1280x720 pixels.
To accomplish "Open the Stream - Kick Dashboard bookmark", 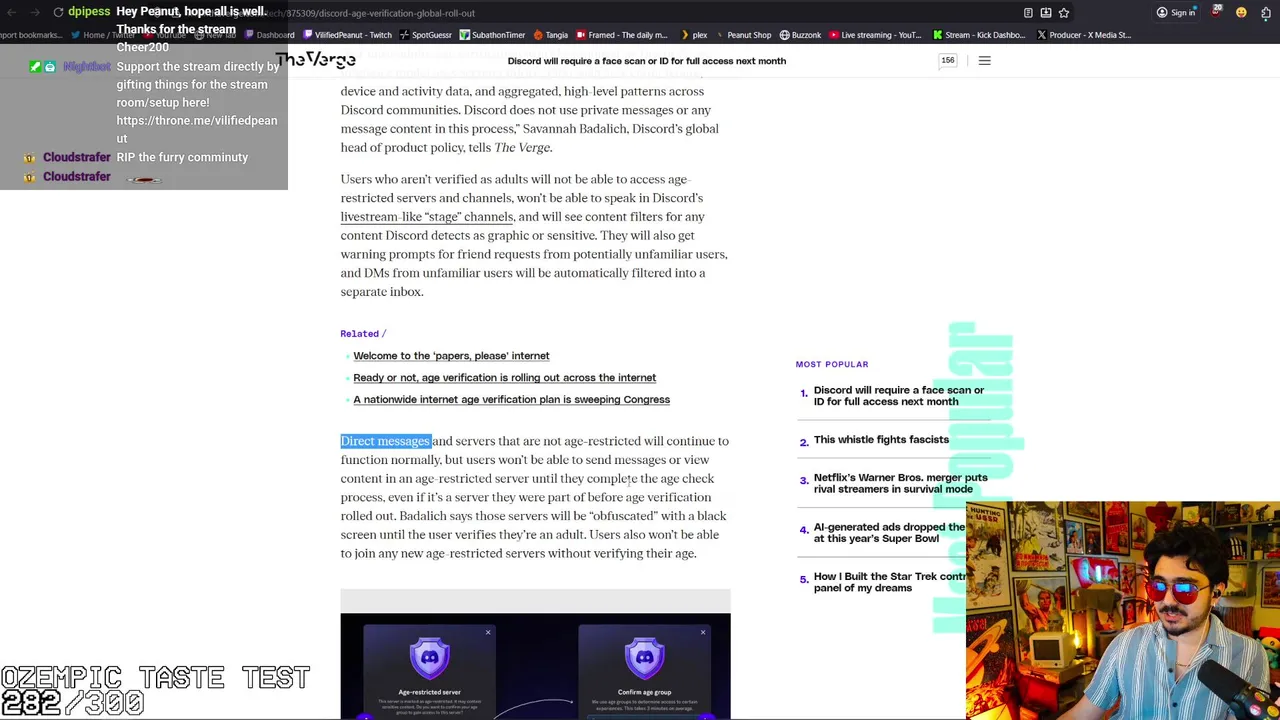I will (x=979, y=35).
